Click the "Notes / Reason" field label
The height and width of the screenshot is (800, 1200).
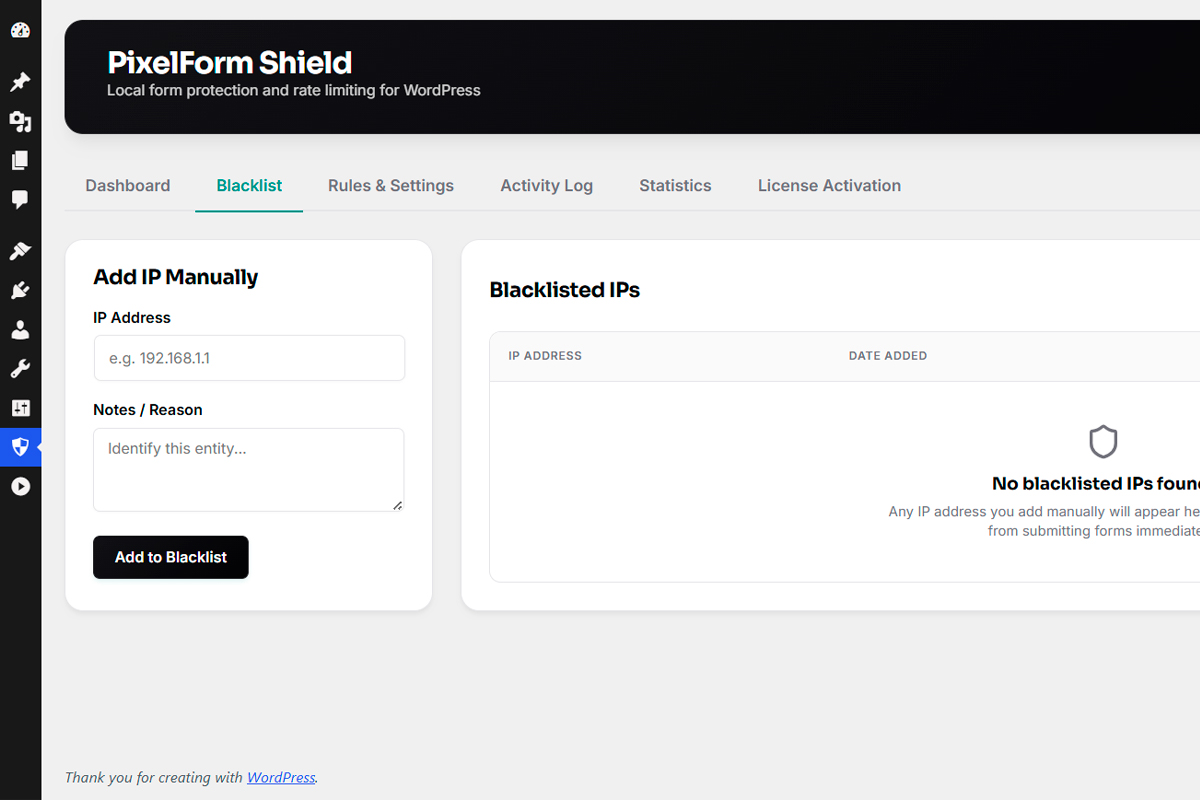(148, 410)
